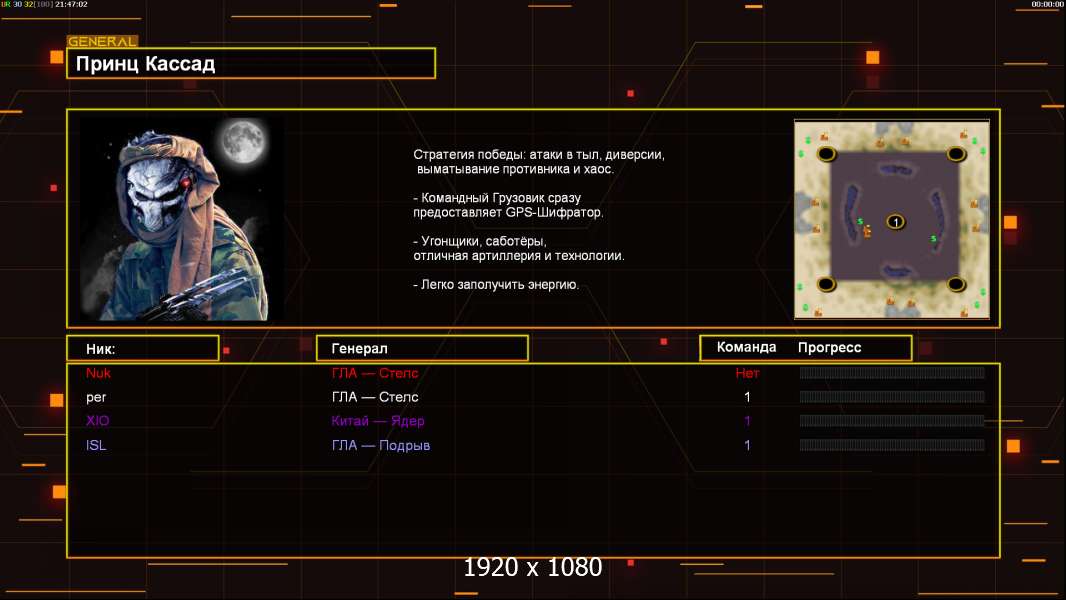The width and height of the screenshot is (1066, 600).
Task: Select start position 1 marker on minimap
Action: coord(895,222)
